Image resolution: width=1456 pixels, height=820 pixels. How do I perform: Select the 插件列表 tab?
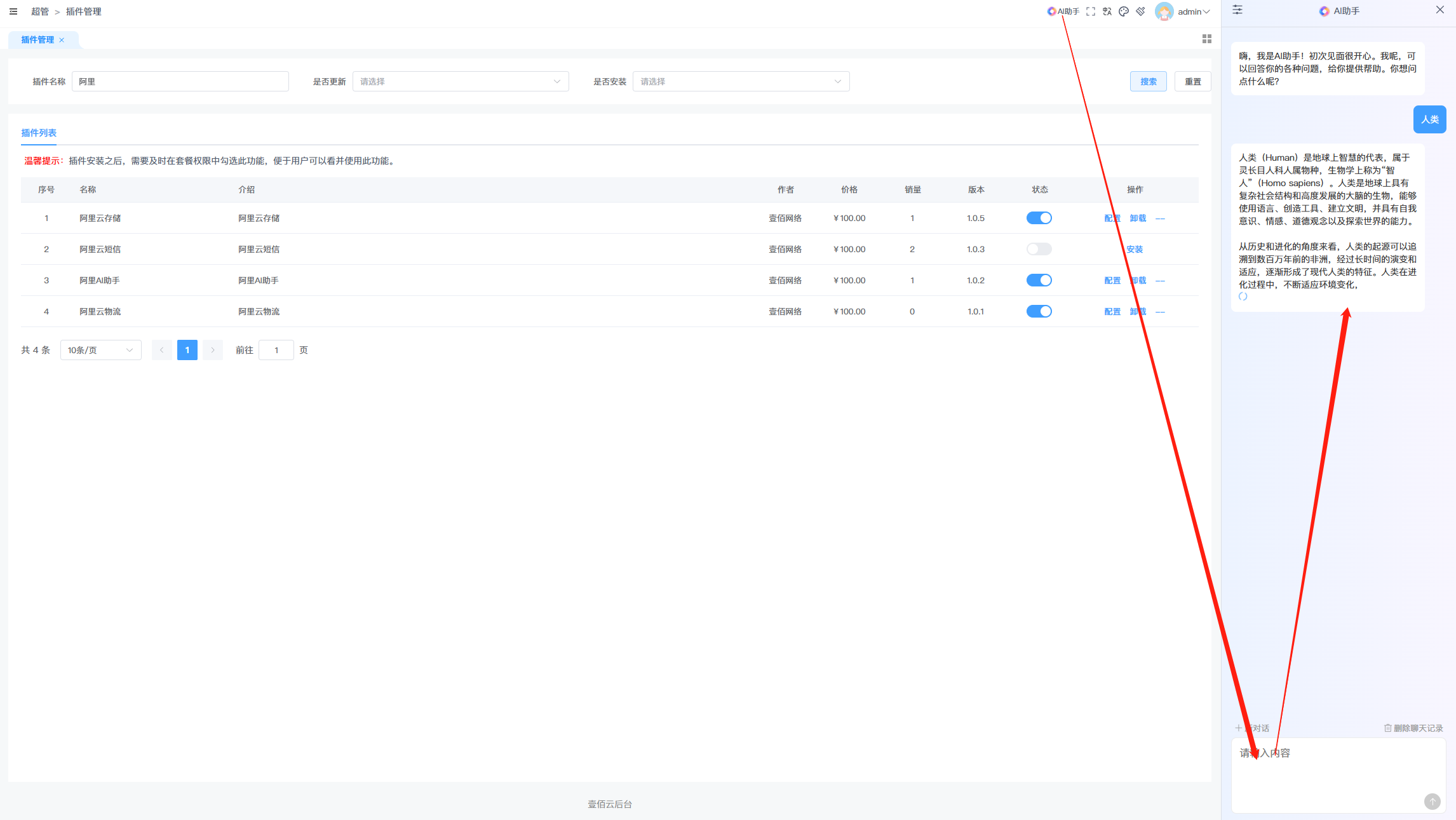[x=39, y=133]
